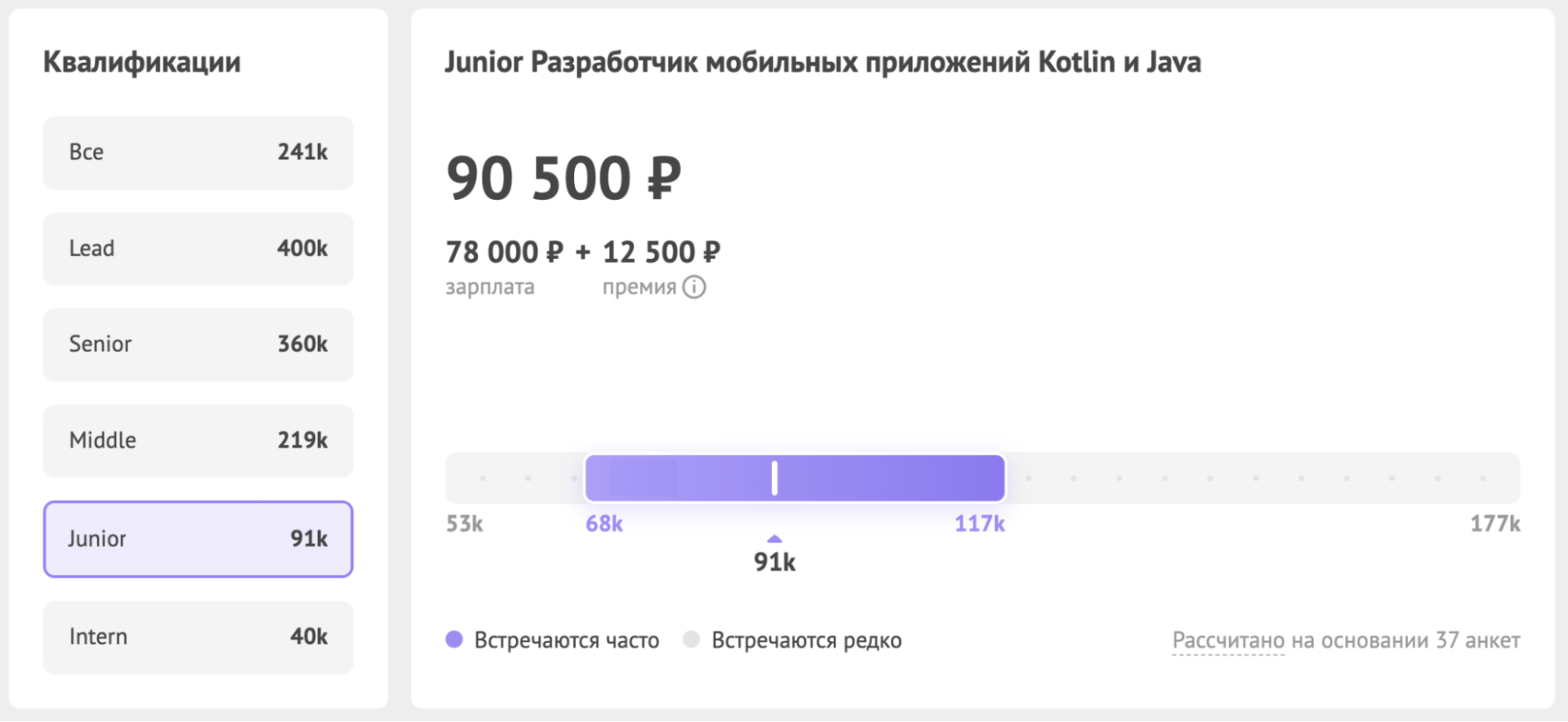
Task: Click the triangle marker under 91k
Action: (773, 538)
